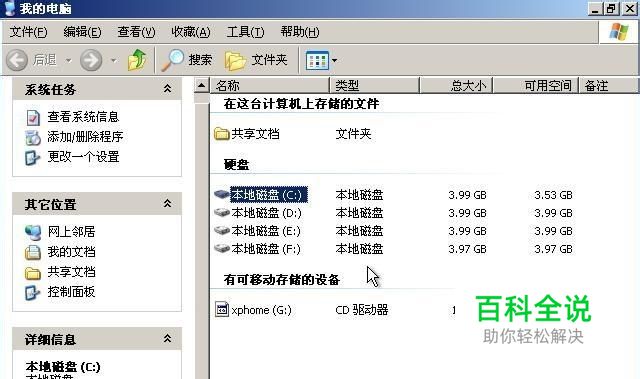Sort by 名称 column header
The width and height of the screenshot is (640, 379).
270,86
